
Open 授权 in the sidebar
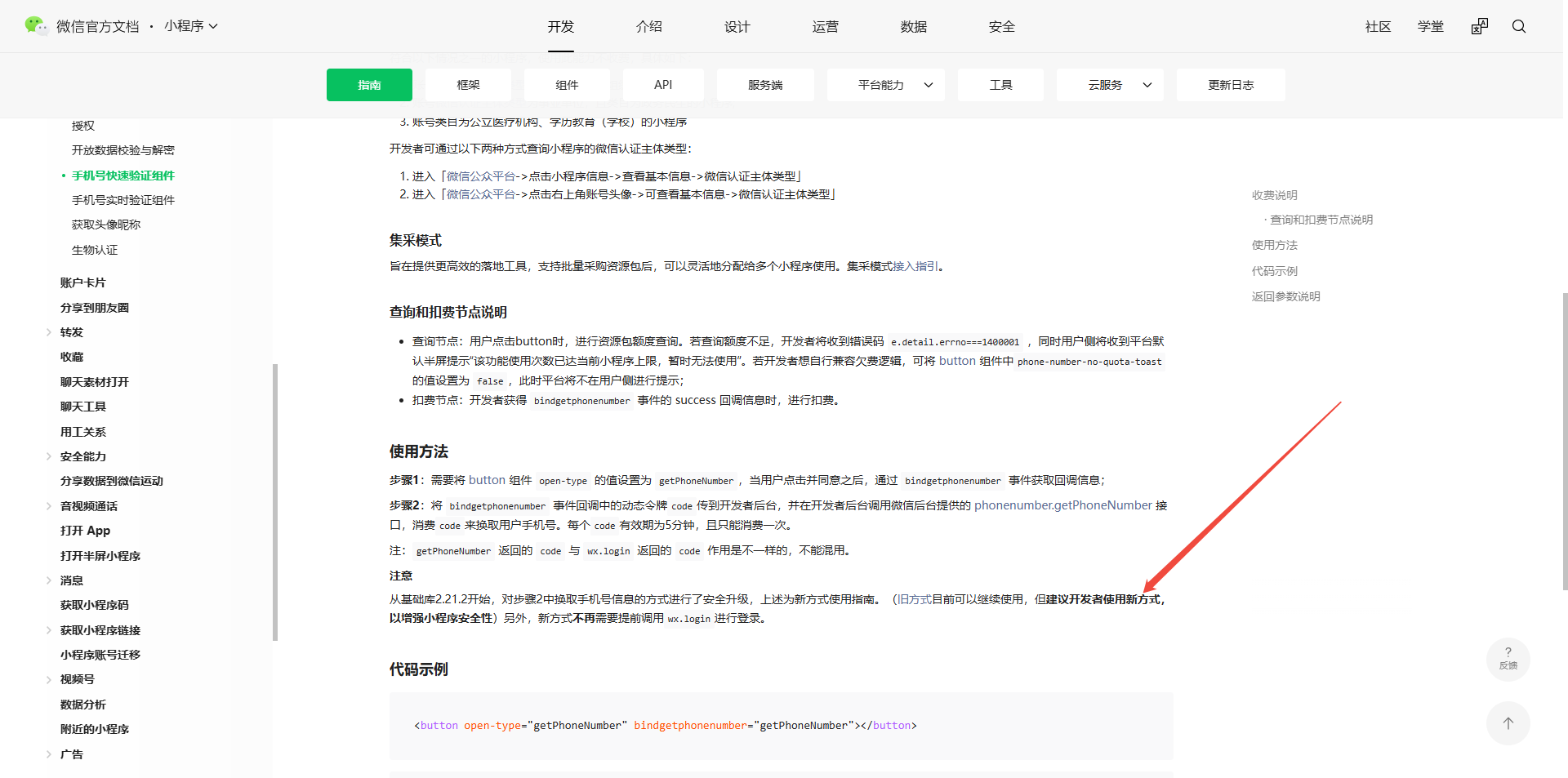click(x=83, y=126)
